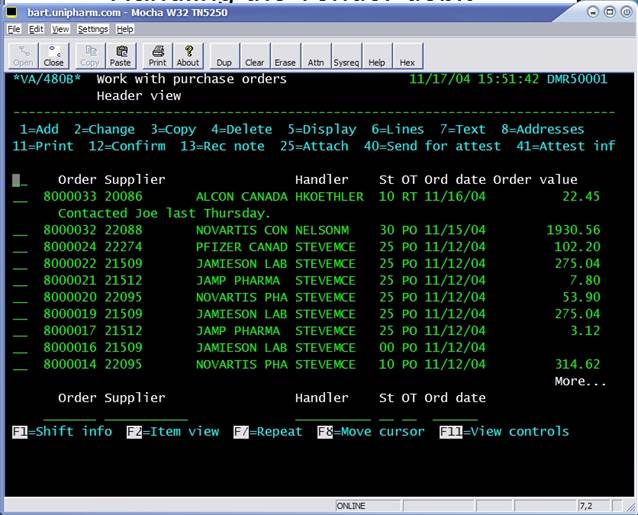This screenshot has height=515, width=638.
Task: Click the Handler filter input field
Action: (333, 415)
